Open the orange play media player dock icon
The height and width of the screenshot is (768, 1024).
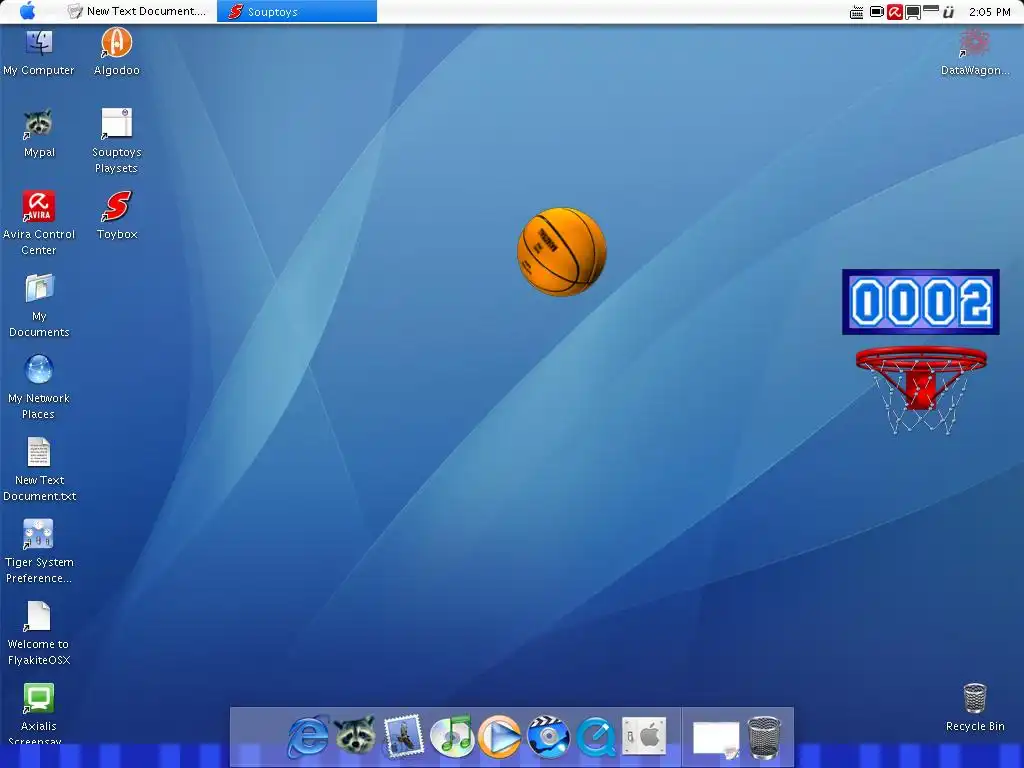[x=500, y=737]
